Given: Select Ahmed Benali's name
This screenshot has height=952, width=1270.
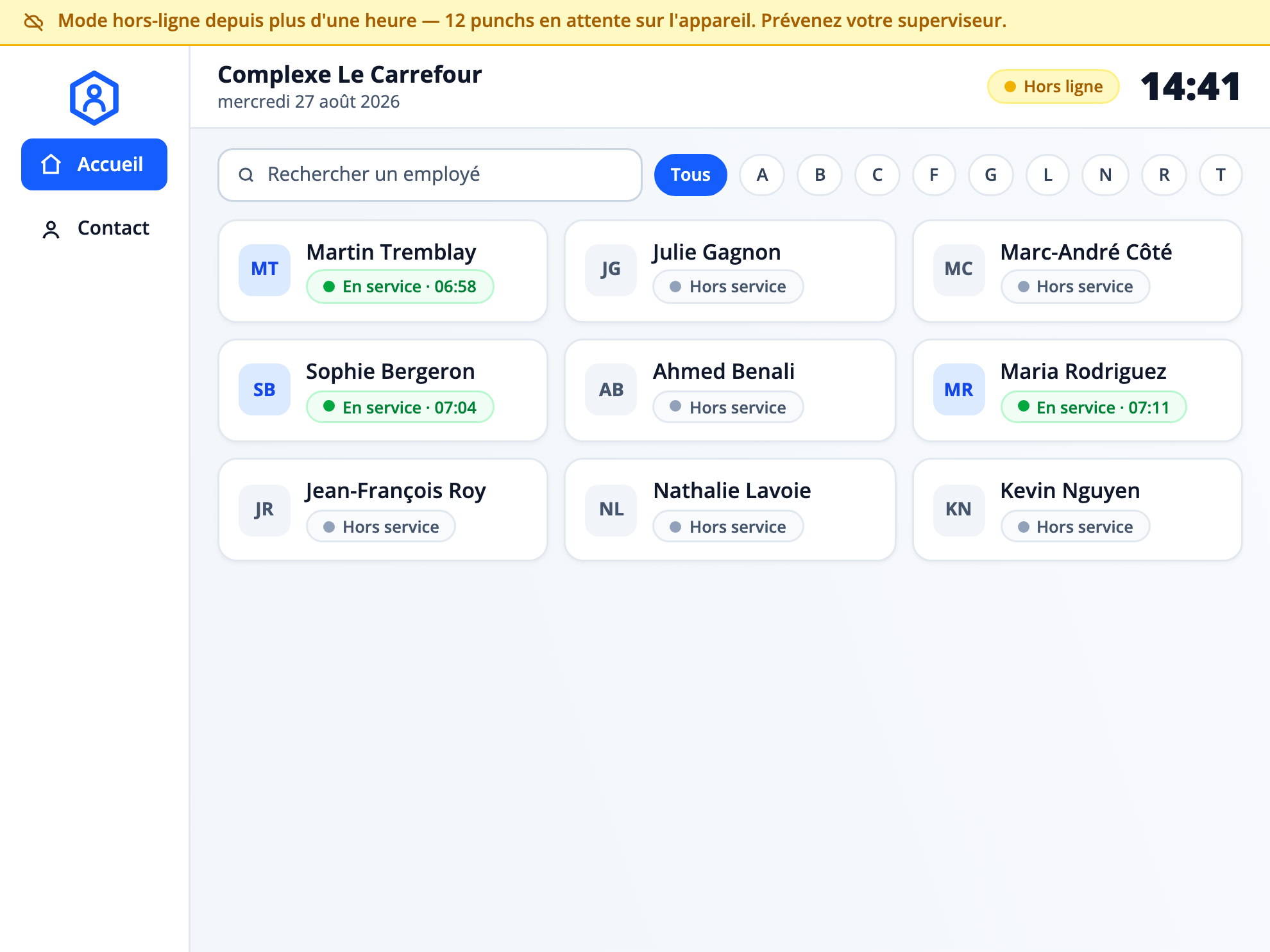Looking at the screenshot, I should 724,372.
